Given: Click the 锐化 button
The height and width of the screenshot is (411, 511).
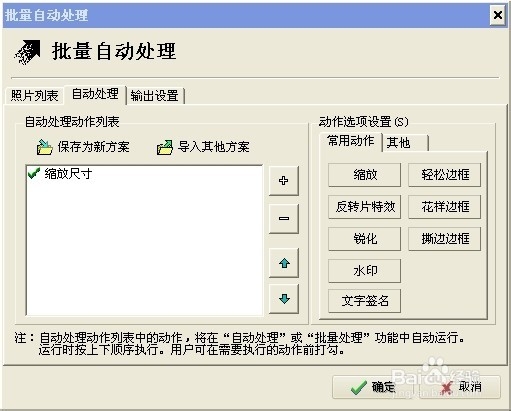Looking at the screenshot, I should pyautogui.click(x=364, y=239).
